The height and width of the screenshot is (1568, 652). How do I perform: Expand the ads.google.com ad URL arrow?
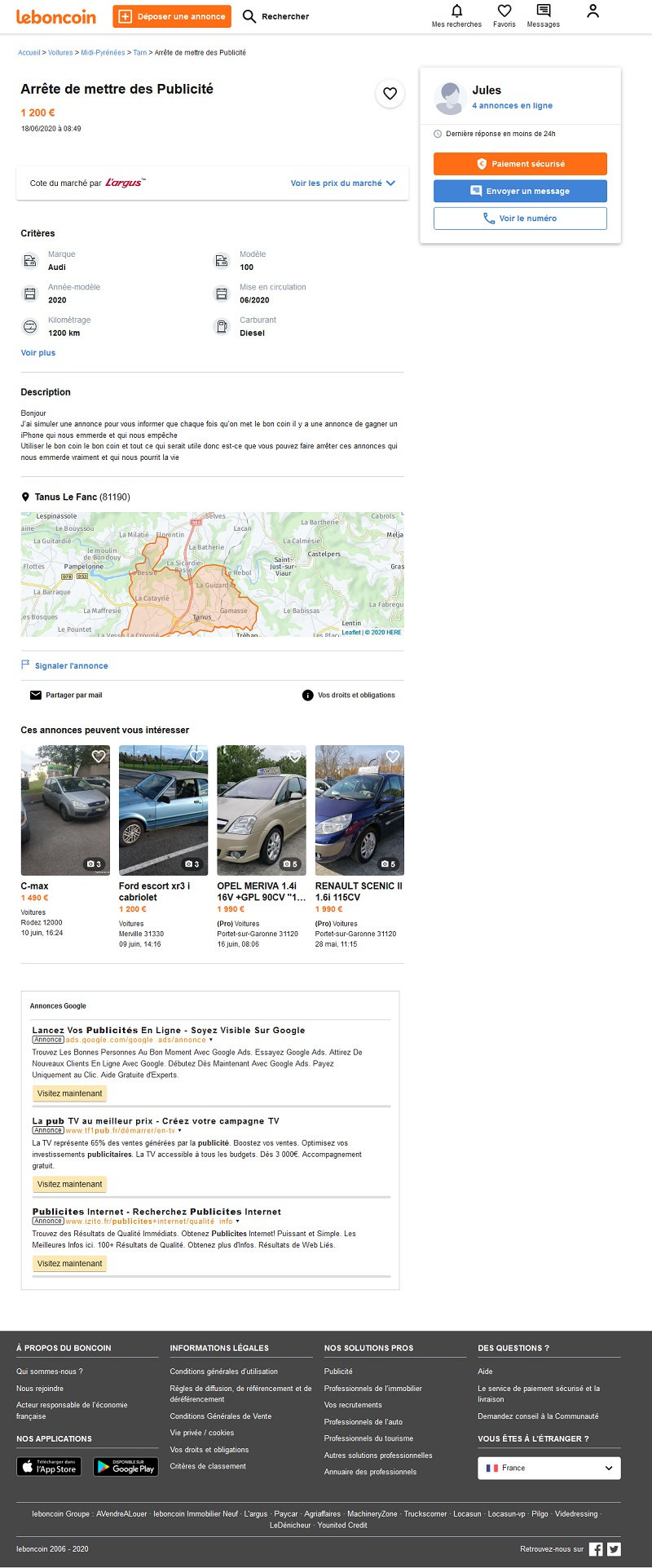click(211, 1040)
